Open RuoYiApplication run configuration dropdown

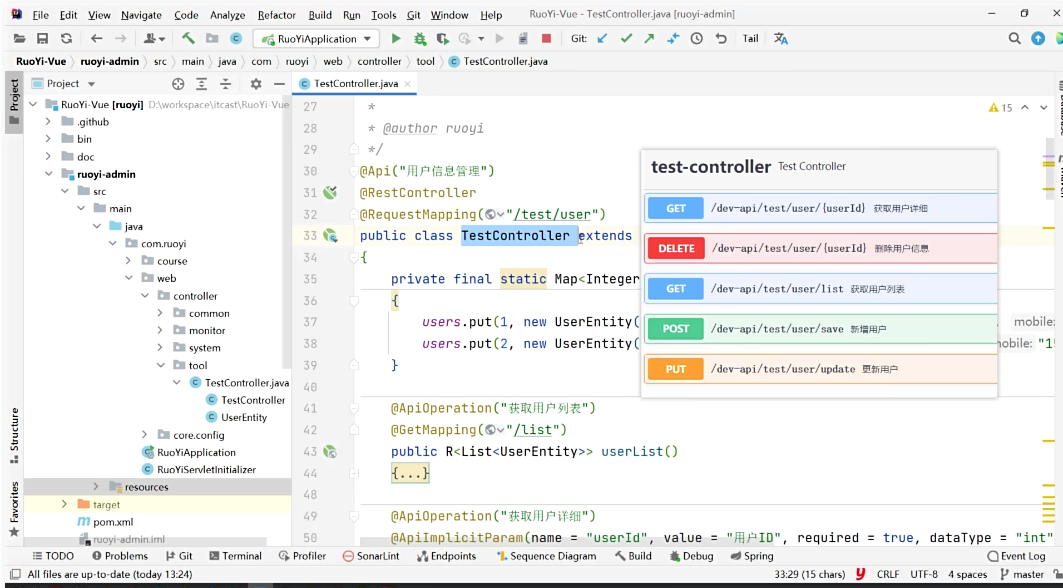[316, 39]
